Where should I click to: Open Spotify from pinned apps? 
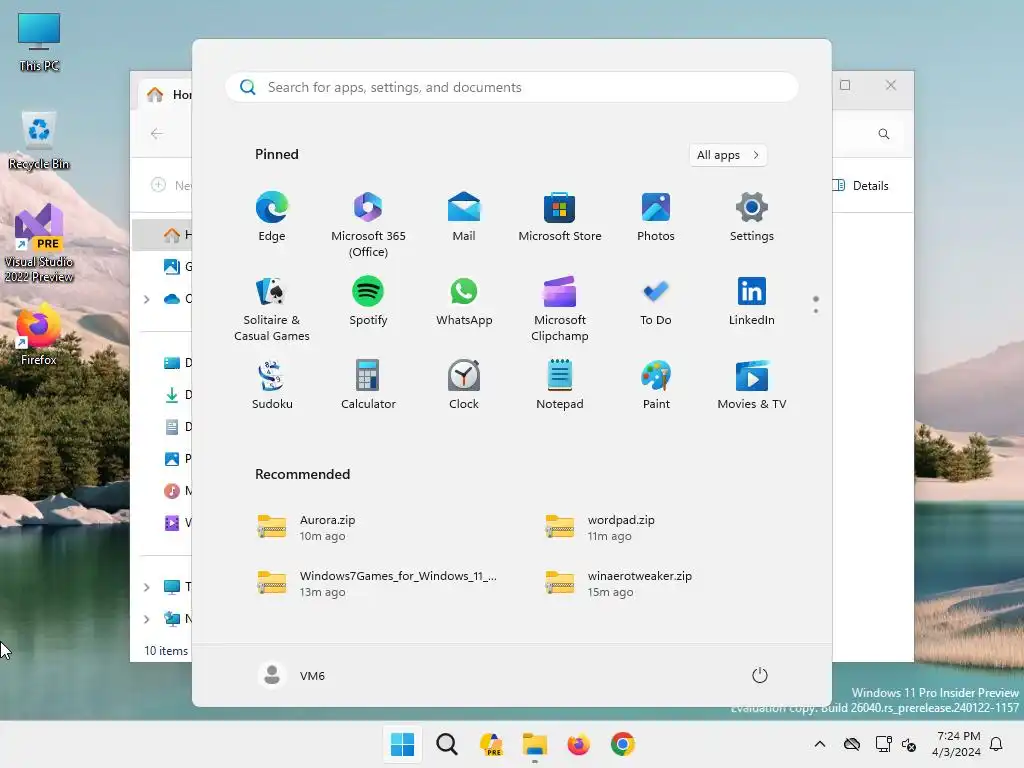click(368, 301)
